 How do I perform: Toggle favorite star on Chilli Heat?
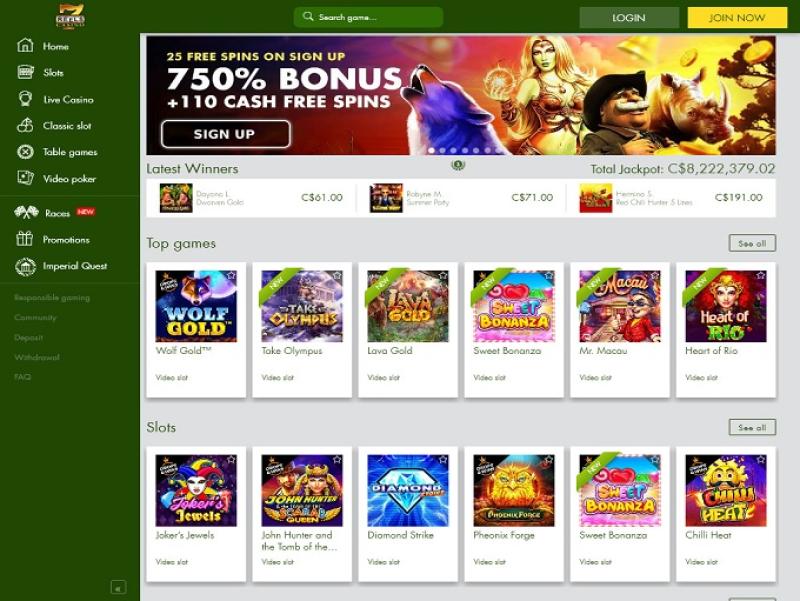coord(760,460)
